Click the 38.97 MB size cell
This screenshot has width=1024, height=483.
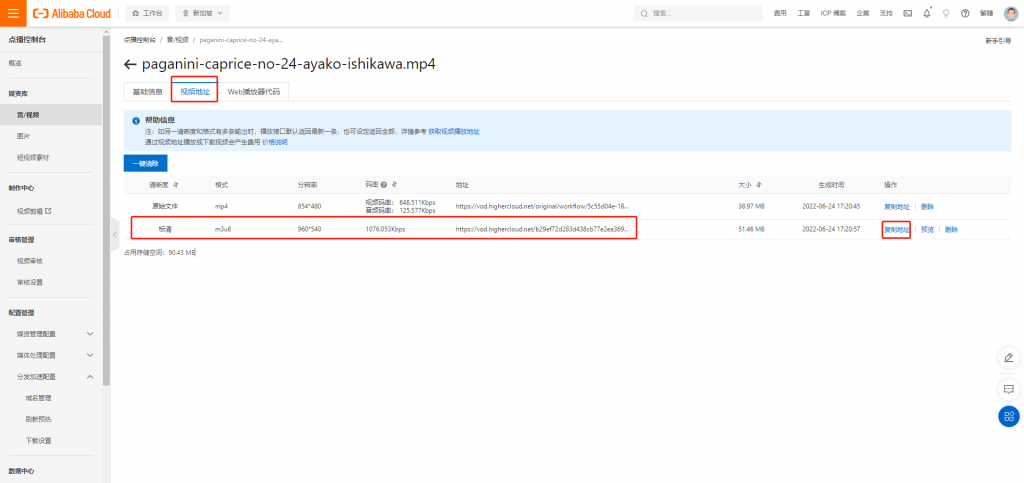[751, 206]
